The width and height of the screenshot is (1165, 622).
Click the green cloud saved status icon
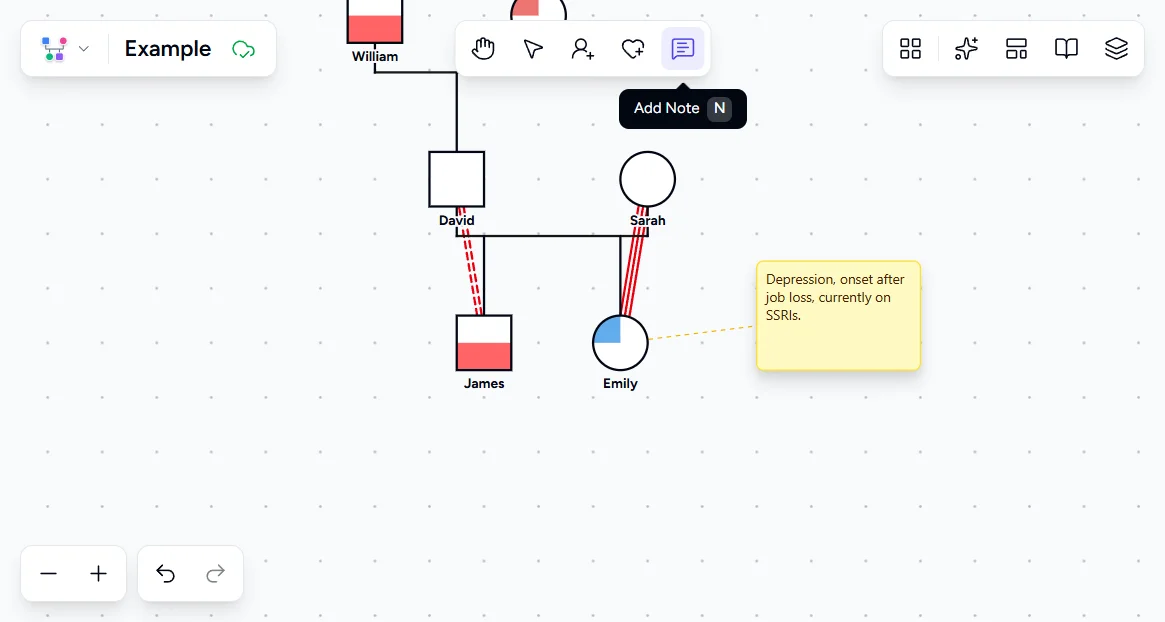pyautogui.click(x=243, y=50)
